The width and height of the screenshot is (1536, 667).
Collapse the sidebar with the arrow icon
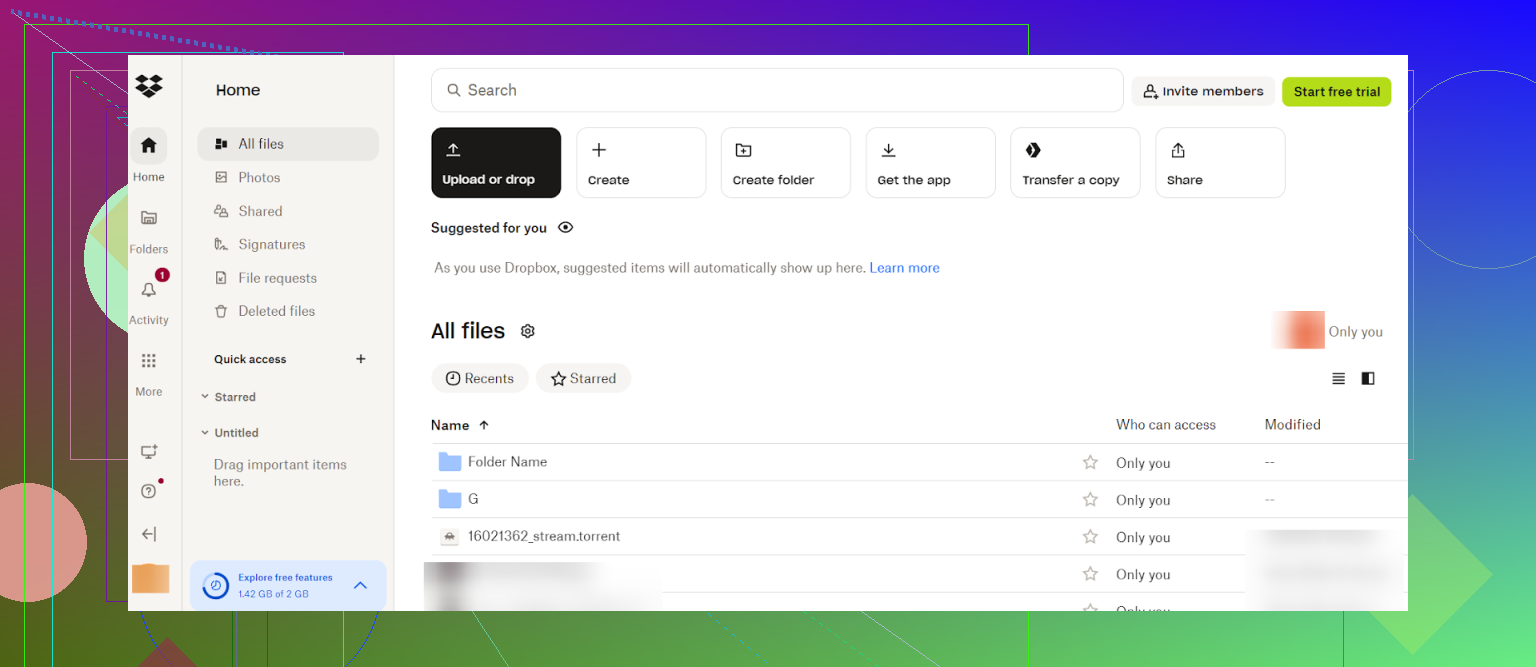149,534
